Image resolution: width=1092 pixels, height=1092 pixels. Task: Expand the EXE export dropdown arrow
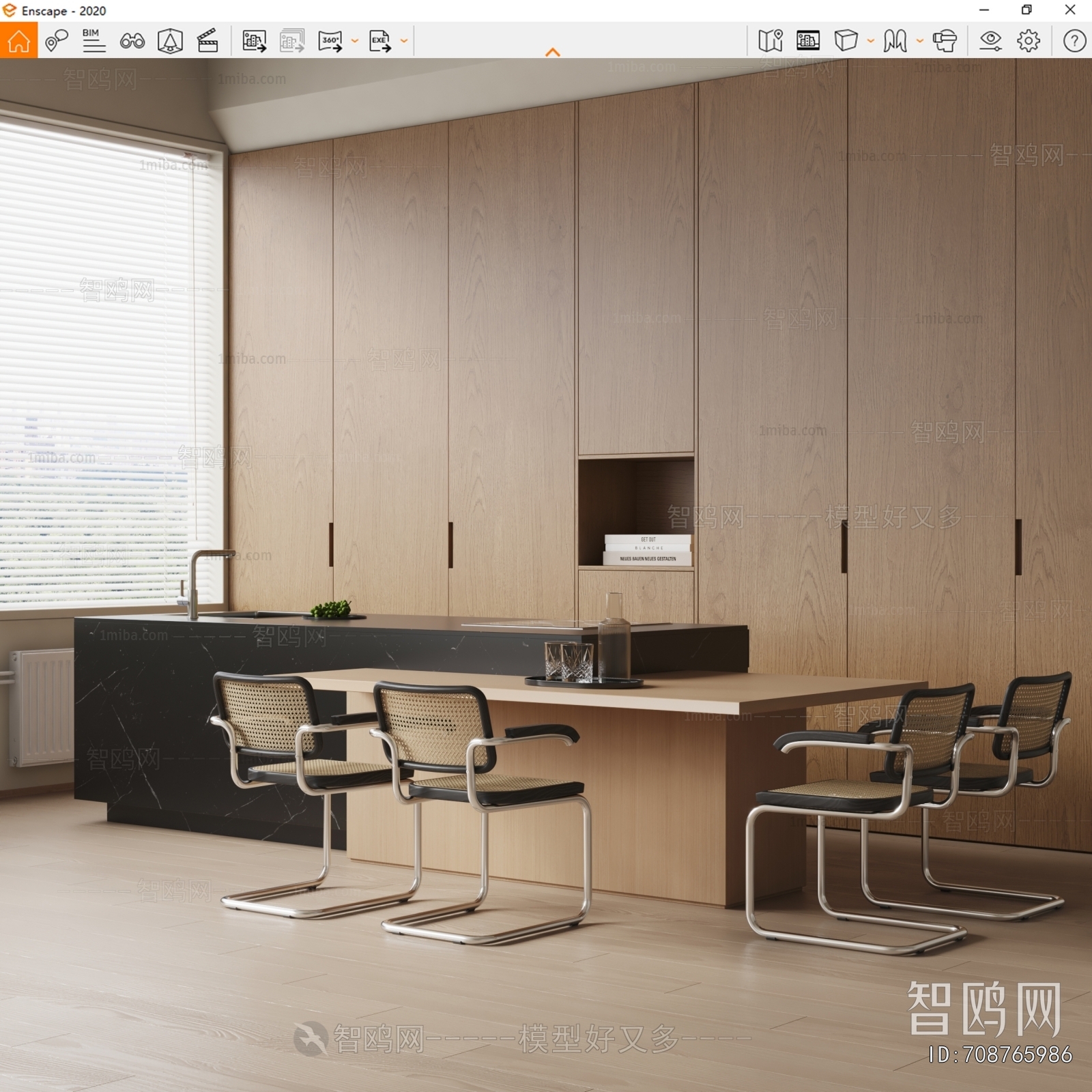click(x=404, y=41)
